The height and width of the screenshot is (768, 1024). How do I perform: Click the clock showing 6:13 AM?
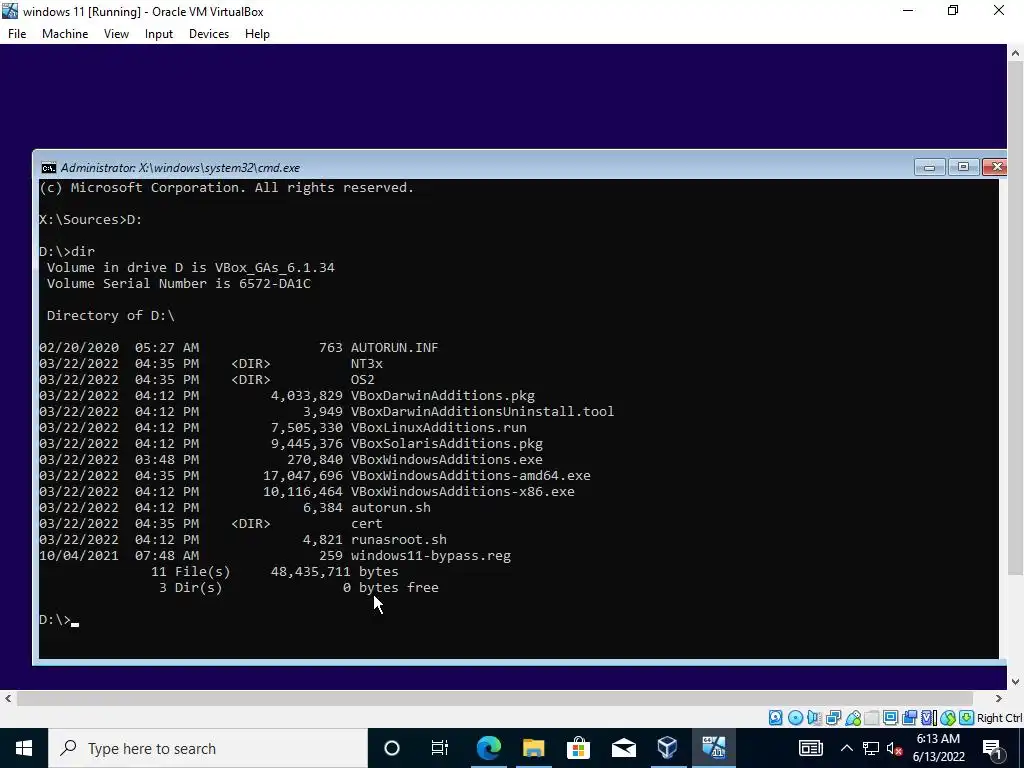pos(938,739)
